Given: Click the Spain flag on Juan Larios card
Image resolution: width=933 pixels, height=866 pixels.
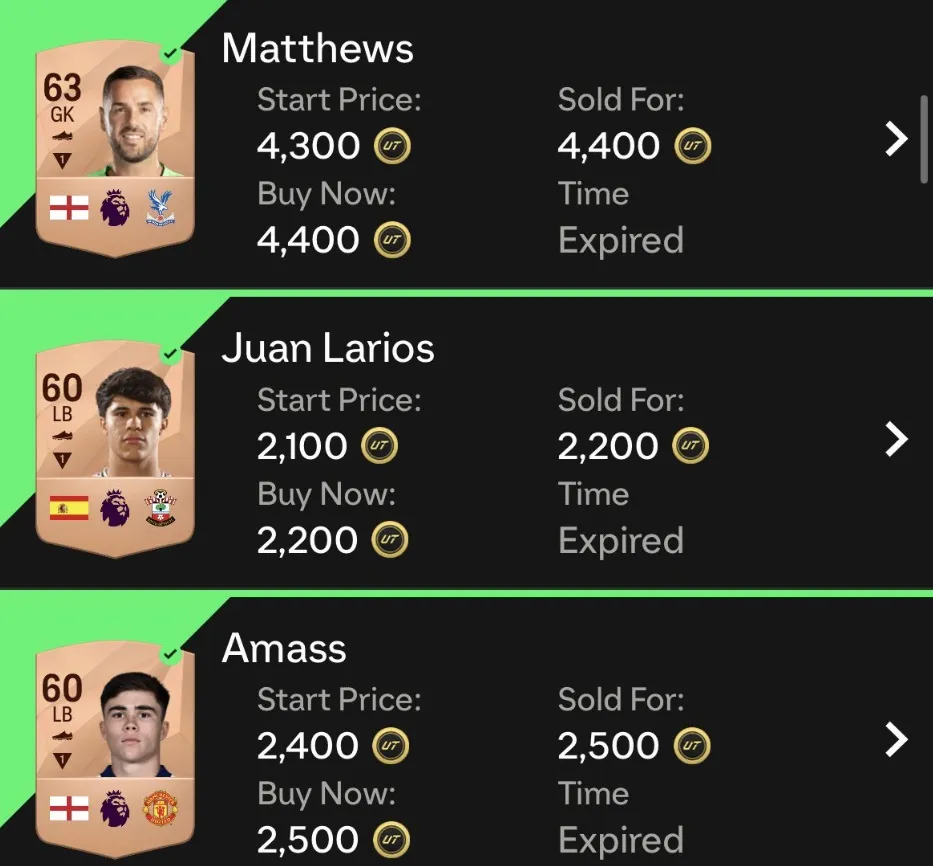Looking at the screenshot, I should coord(68,507).
